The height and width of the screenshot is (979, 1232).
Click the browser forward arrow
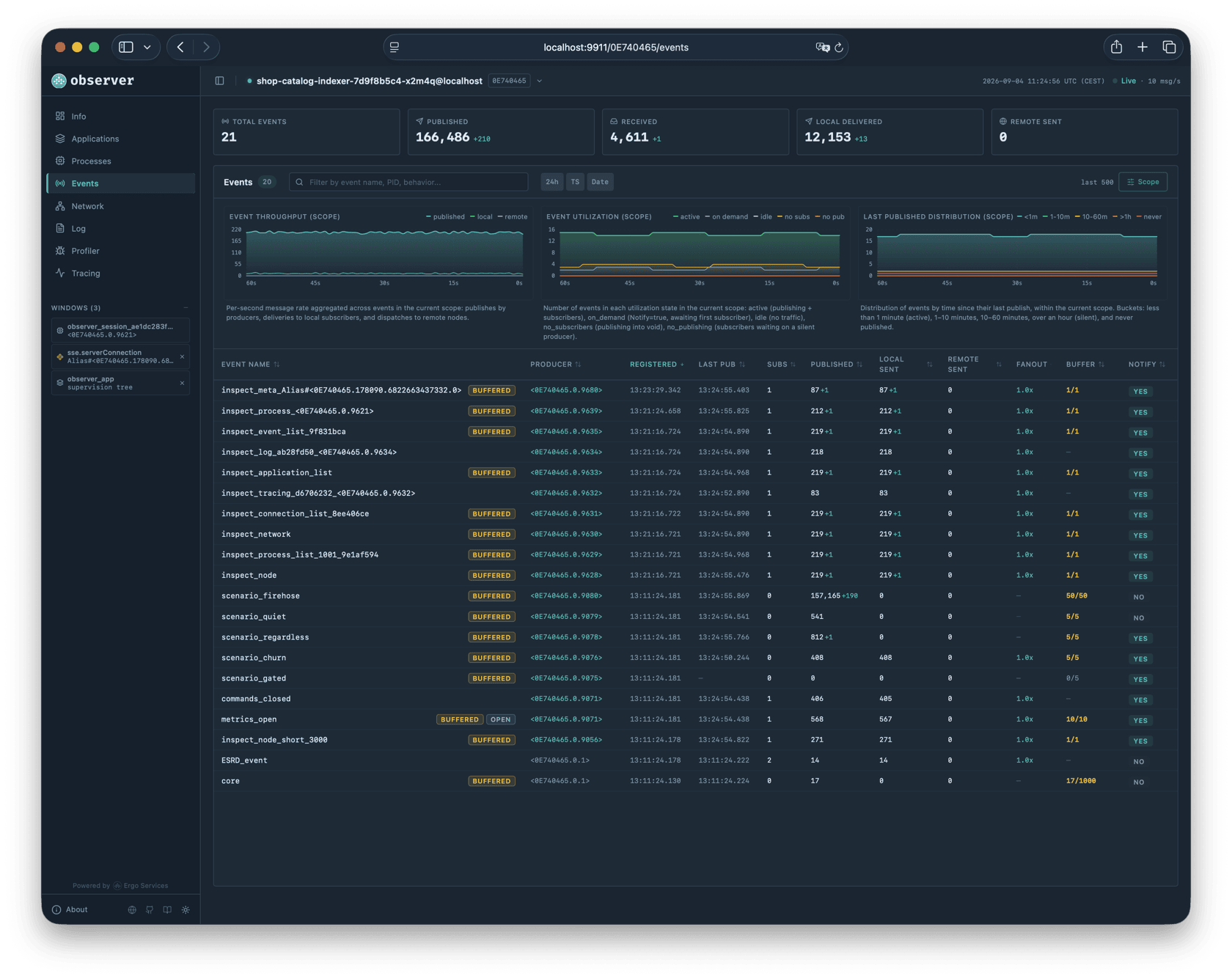coord(206,47)
